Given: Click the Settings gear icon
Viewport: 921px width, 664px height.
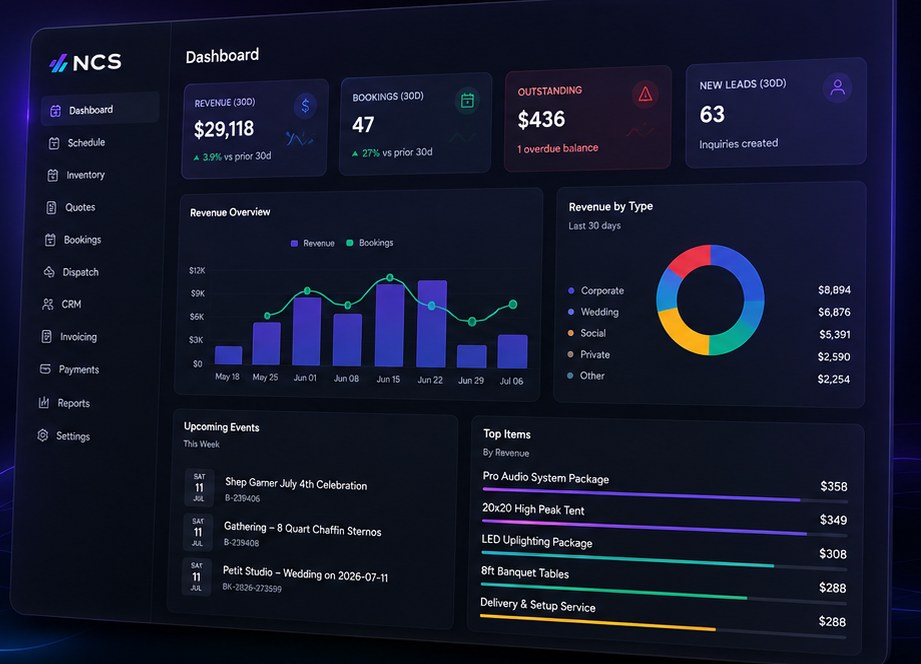Looking at the screenshot, I should [42, 435].
